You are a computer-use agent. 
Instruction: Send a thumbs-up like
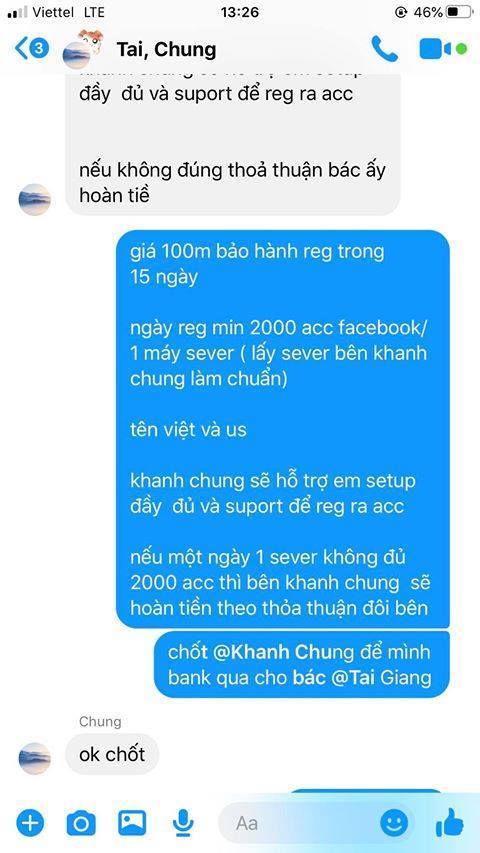pos(450,822)
